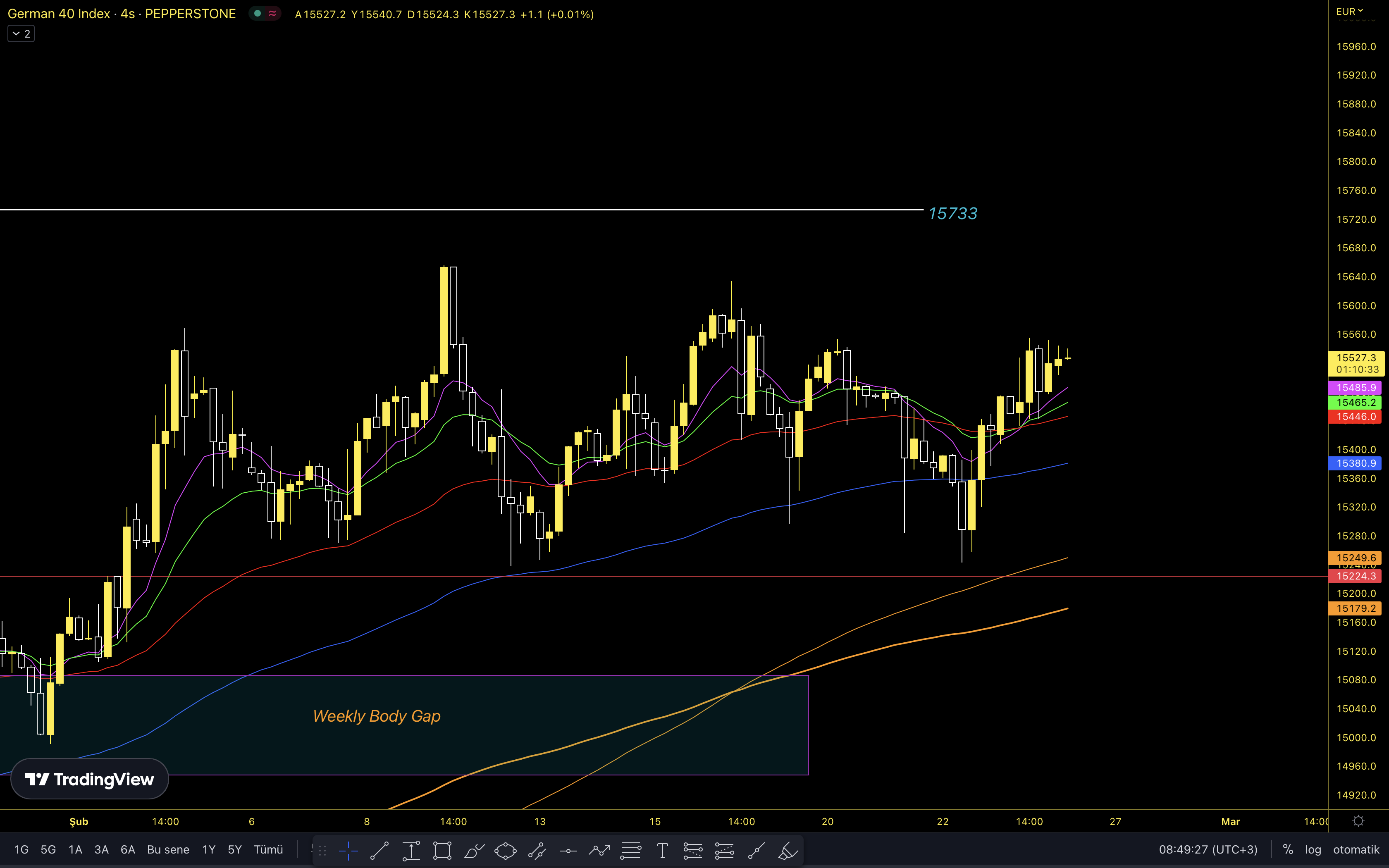Image resolution: width=1389 pixels, height=868 pixels.
Task: Select the arrow path drawing tool
Action: pyautogui.click(x=599, y=850)
